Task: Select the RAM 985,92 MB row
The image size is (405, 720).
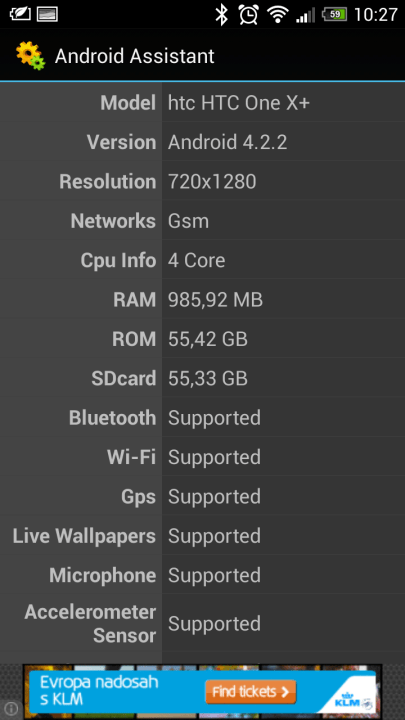Action: coord(202,300)
